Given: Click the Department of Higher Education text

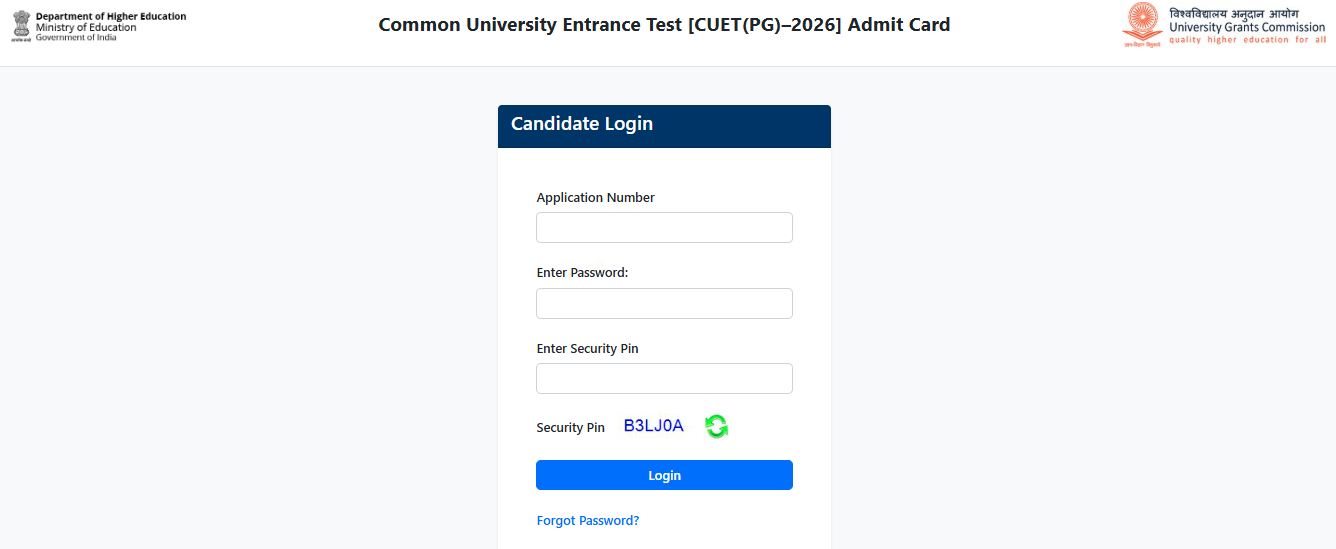Looking at the screenshot, I should tap(111, 17).
